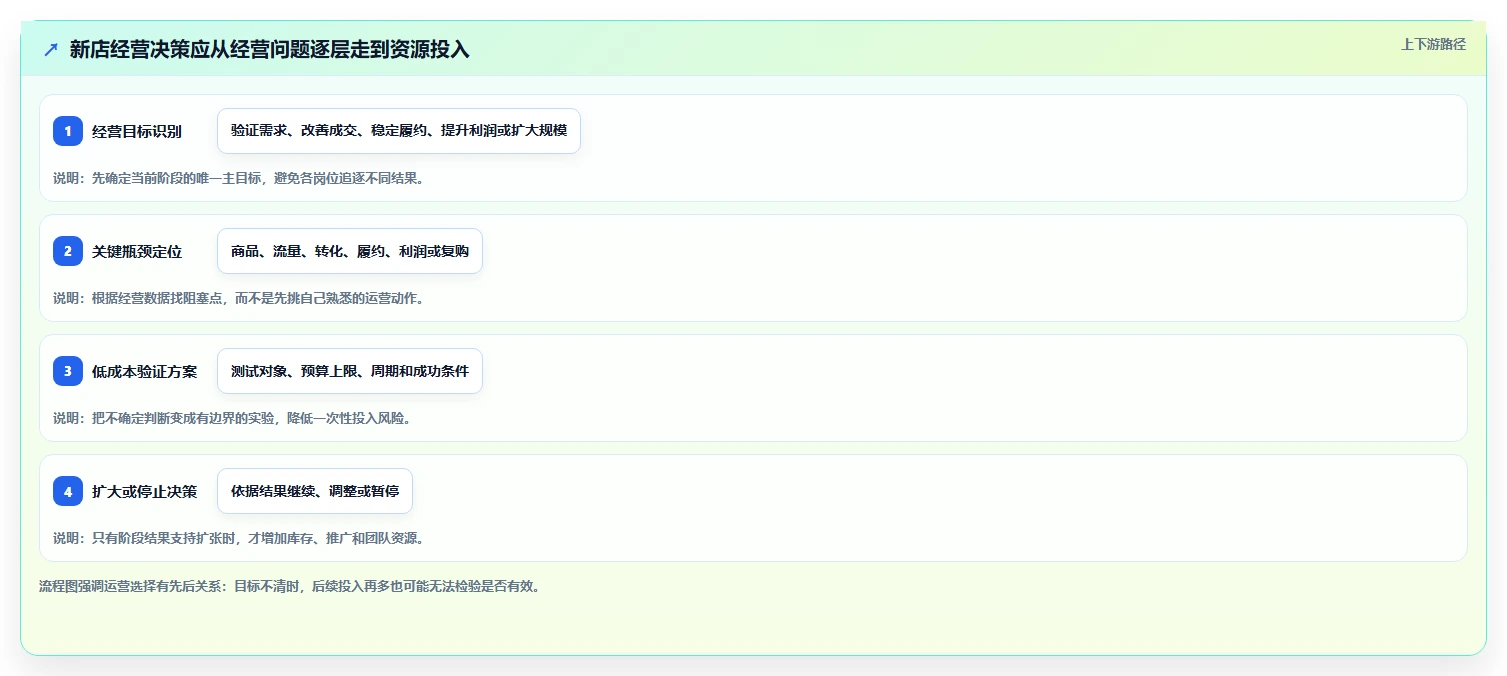Viewport: 1507px width, 676px height.
Task: Select the 关键瓶颈定位 step title
Action: [x=137, y=252]
